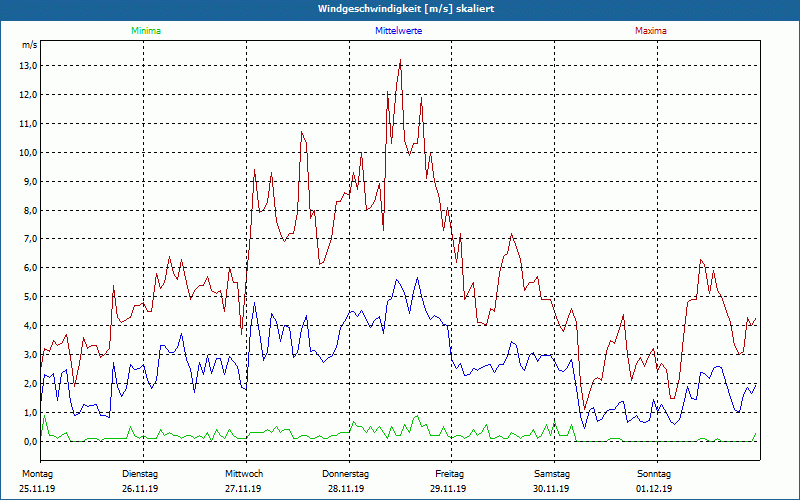Click the 'Freitag' day label
The width and height of the screenshot is (800, 500).
tap(449, 474)
